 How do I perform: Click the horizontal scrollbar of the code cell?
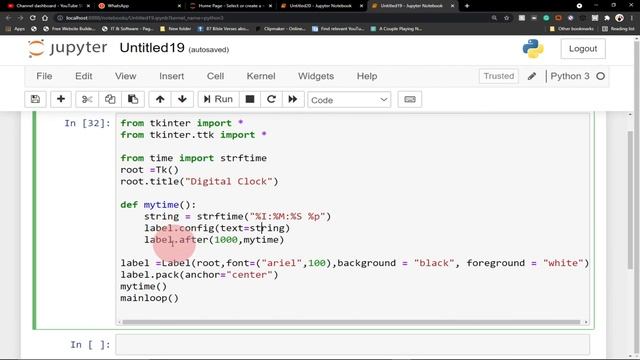(351, 322)
